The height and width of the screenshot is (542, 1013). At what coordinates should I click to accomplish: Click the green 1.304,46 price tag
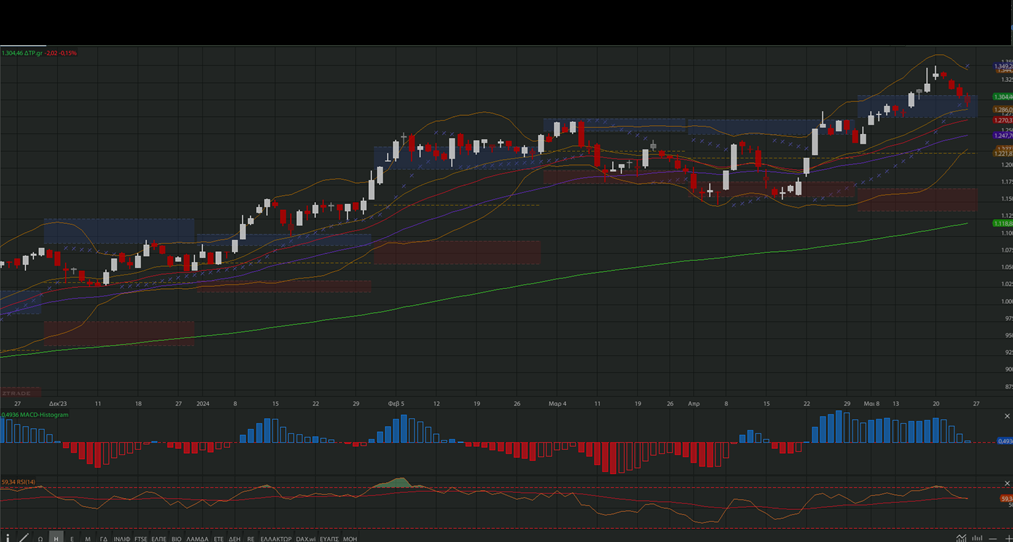point(1003,97)
